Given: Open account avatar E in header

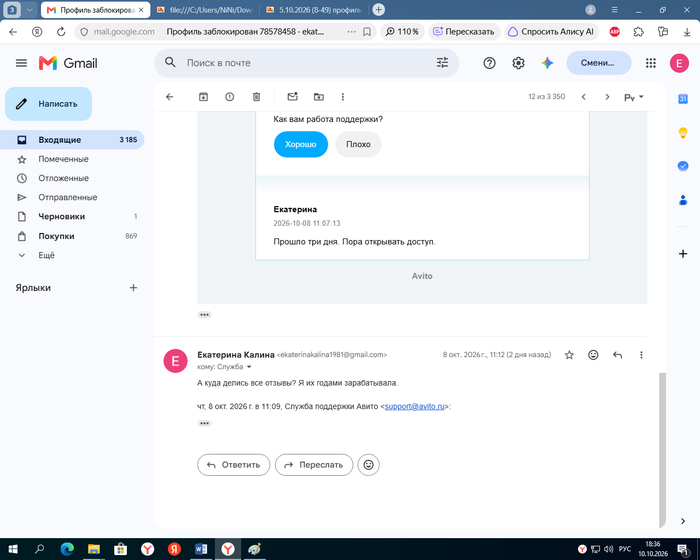Looking at the screenshot, I should point(679,63).
